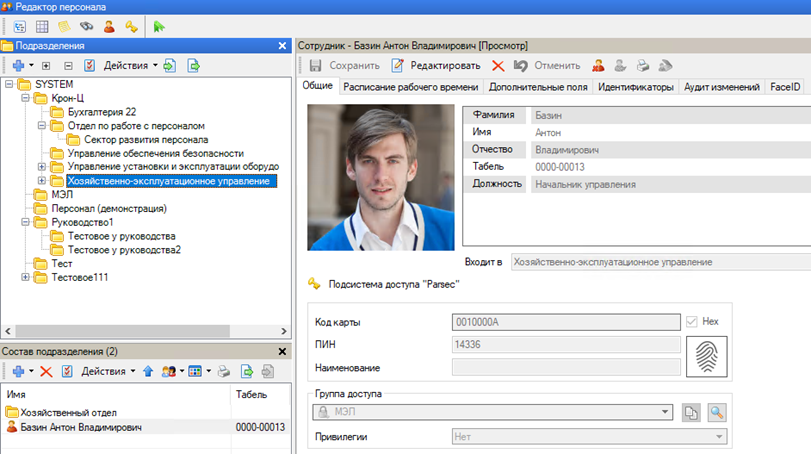Click the blue up arrow in Состав подразделения

coord(148,371)
